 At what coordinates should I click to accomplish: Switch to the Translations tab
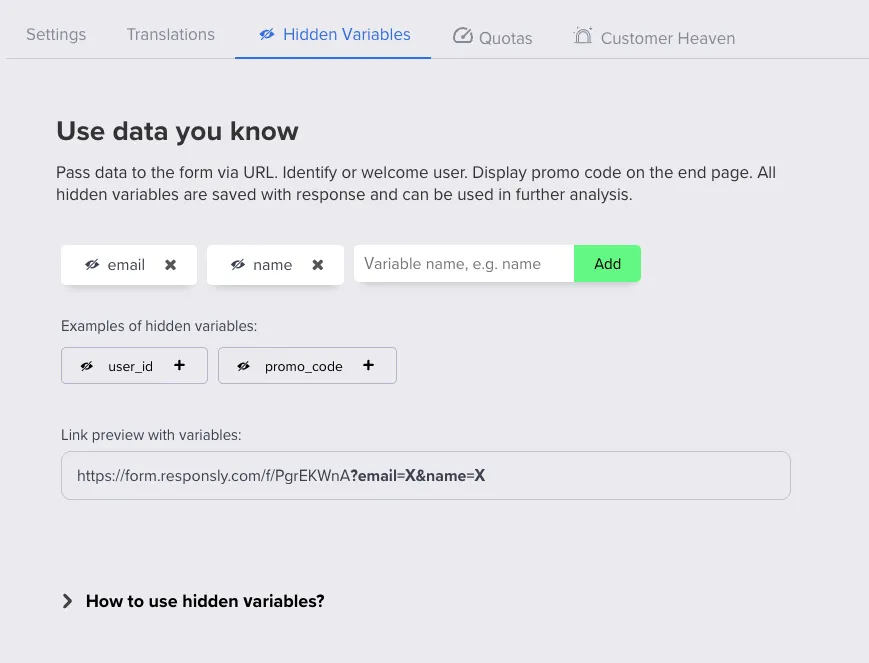click(x=170, y=34)
